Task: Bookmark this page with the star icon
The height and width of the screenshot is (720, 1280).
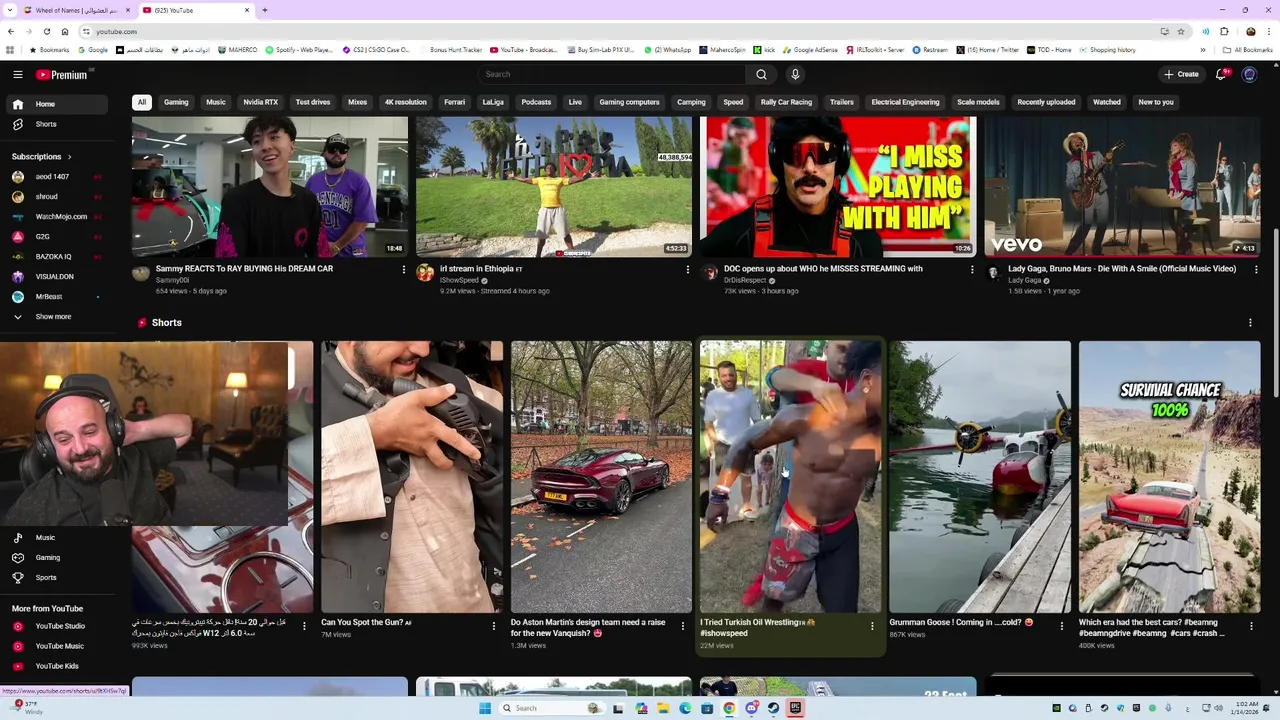Action: (1181, 31)
